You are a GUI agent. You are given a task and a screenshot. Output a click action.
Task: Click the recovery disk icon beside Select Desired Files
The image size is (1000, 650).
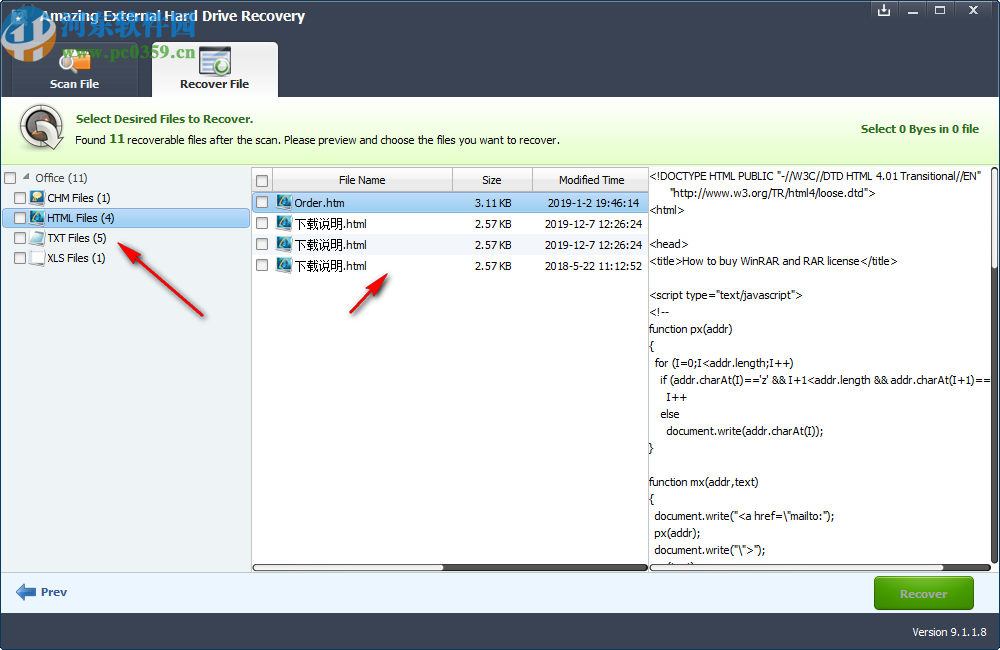pyautogui.click(x=41, y=128)
